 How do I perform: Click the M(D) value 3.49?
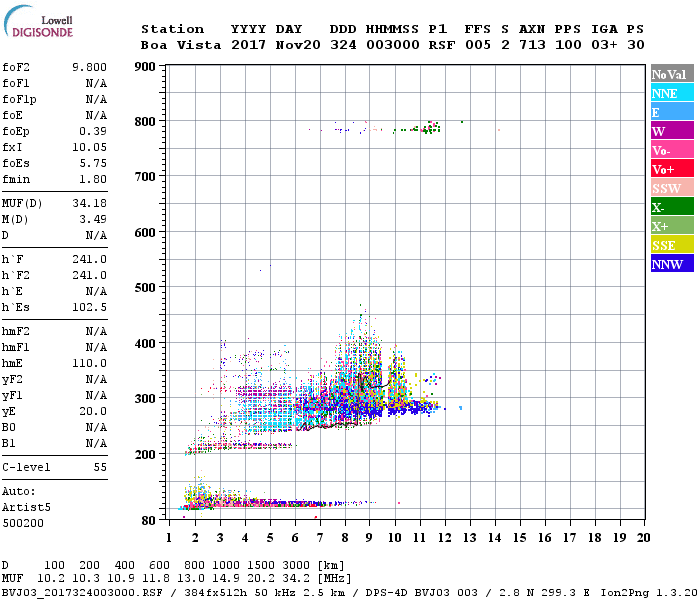pos(93,220)
